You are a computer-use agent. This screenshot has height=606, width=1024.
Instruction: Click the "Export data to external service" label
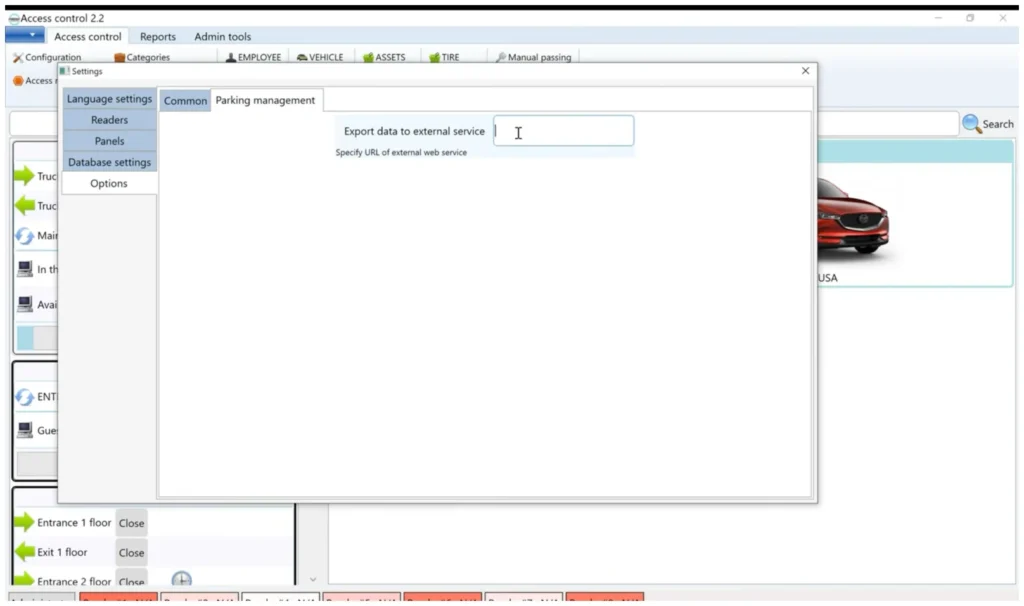(x=414, y=131)
